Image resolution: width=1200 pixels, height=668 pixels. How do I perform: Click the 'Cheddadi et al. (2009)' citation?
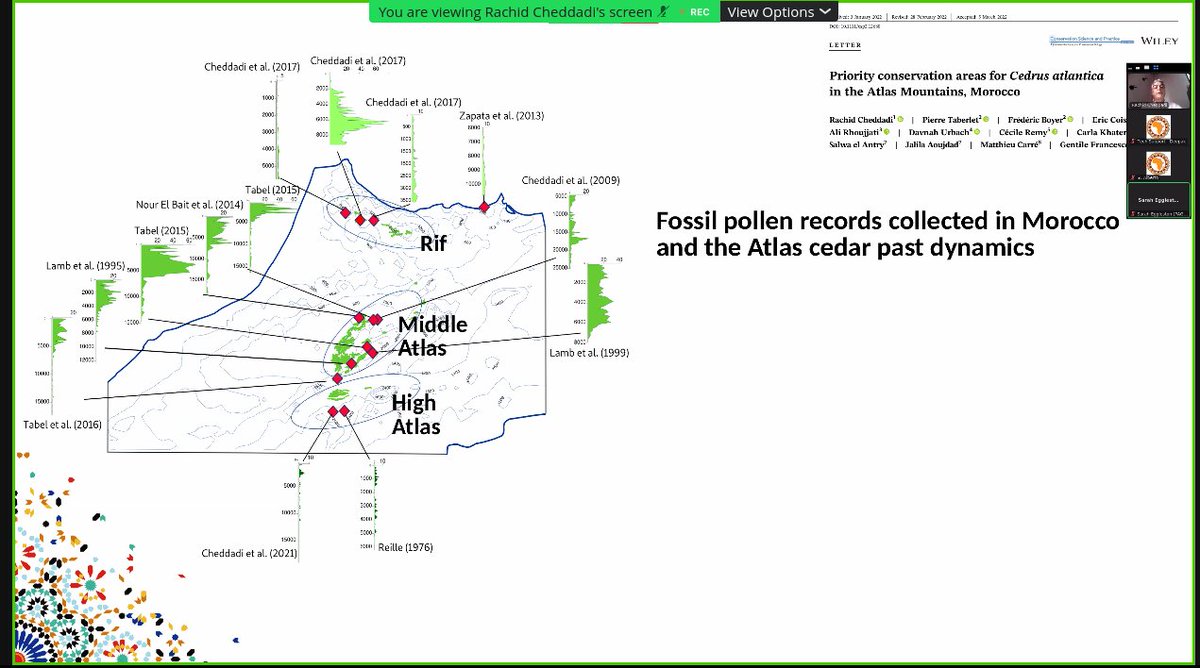coord(570,180)
